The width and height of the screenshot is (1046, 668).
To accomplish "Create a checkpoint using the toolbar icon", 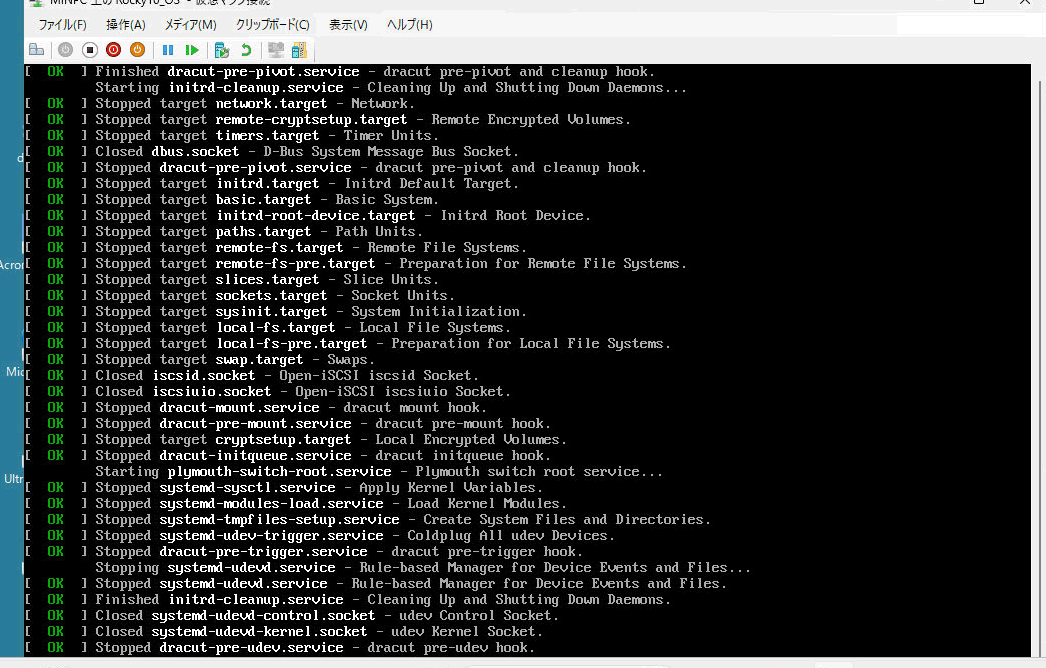I will pos(222,50).
